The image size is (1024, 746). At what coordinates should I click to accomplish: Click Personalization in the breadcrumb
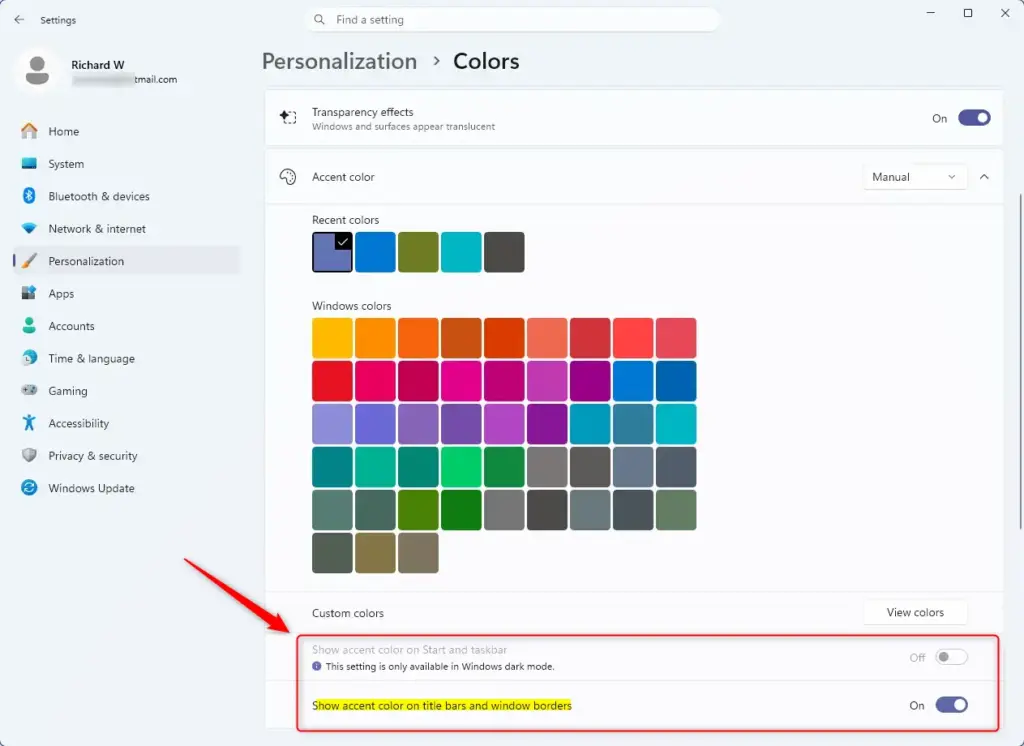[x=339, y=61]
